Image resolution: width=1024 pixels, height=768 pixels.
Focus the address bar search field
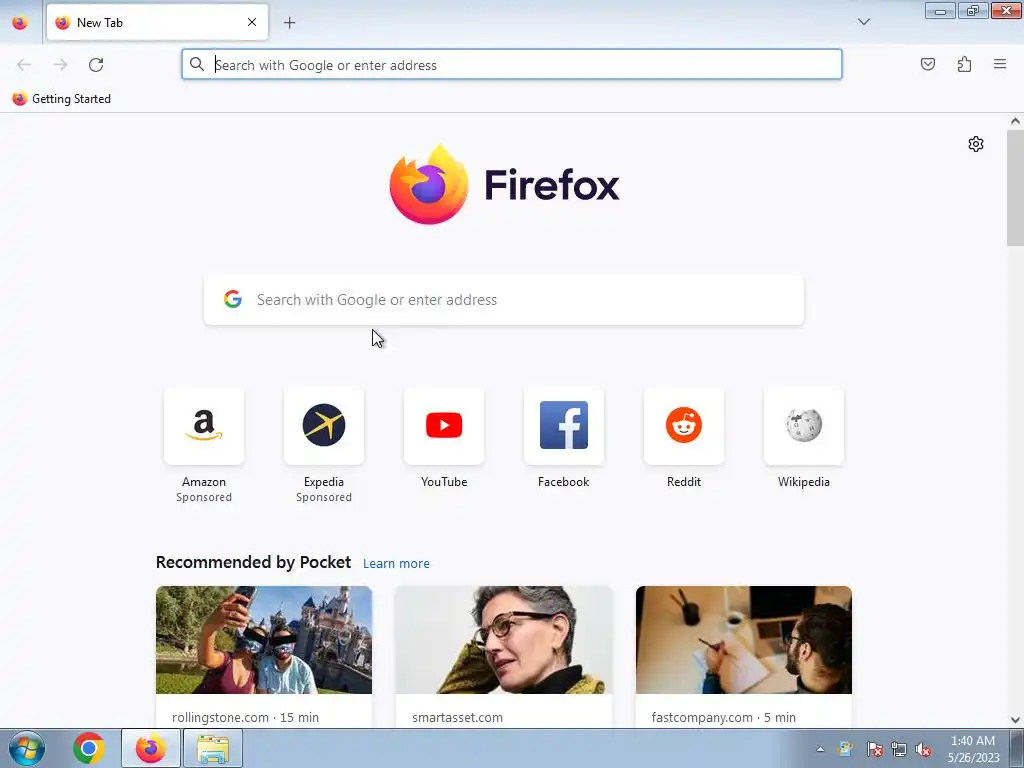[x=512, y=65]
